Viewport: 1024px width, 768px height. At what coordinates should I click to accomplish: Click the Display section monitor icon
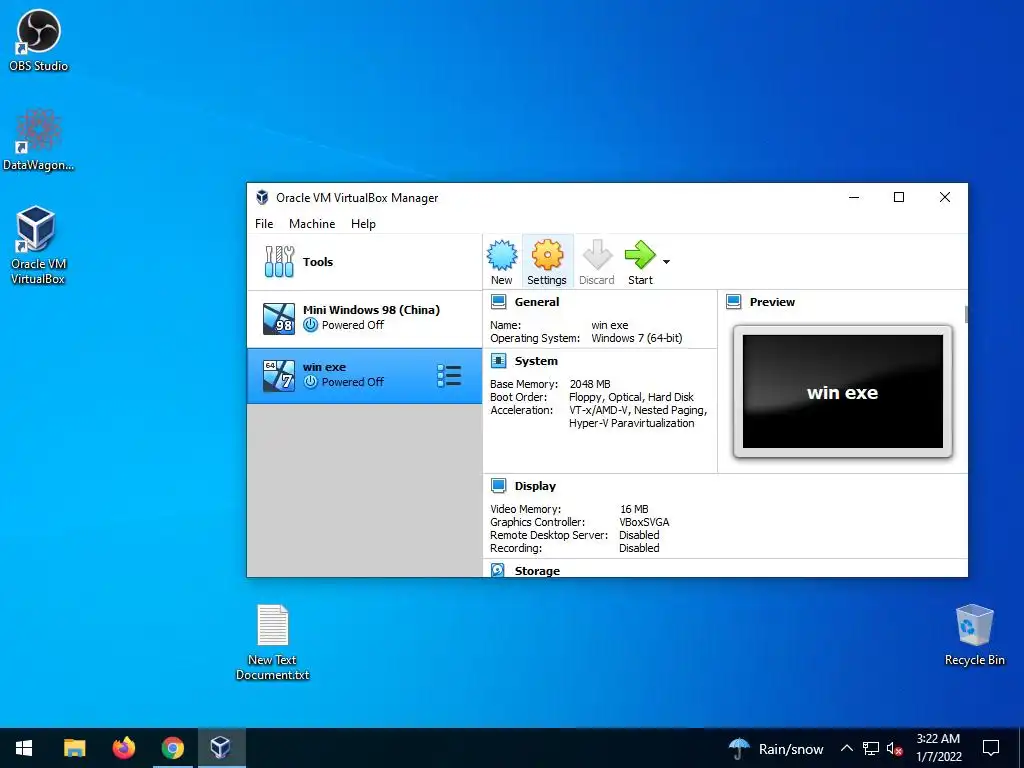[x=498, y=486]
